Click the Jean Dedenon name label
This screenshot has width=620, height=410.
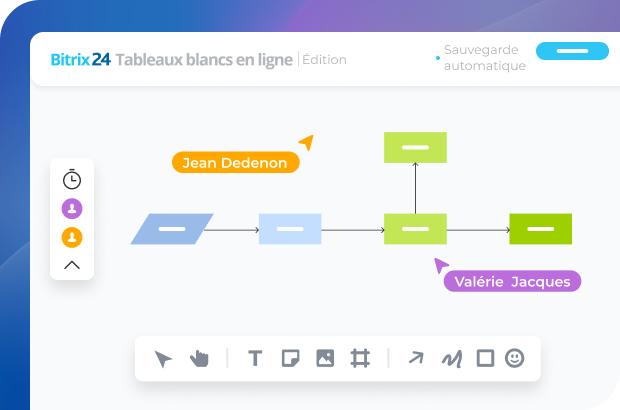pos(235,163)
